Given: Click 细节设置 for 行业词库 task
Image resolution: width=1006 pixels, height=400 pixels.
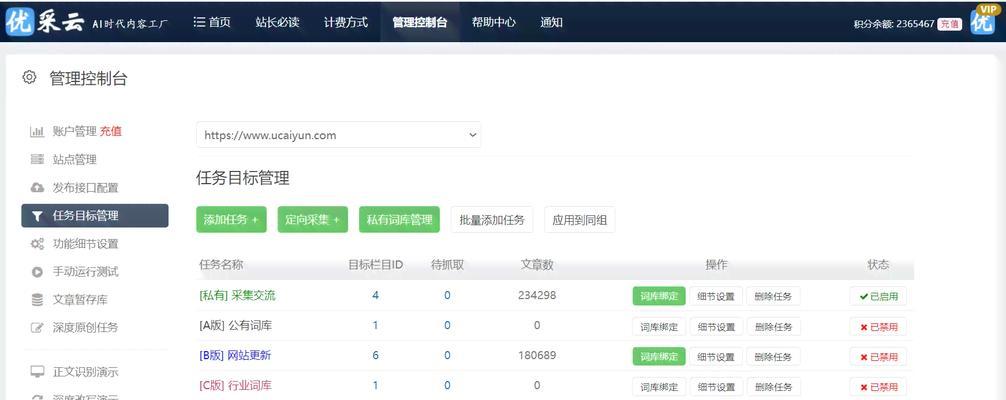Looking at the screenshot, I should point(716,387).
